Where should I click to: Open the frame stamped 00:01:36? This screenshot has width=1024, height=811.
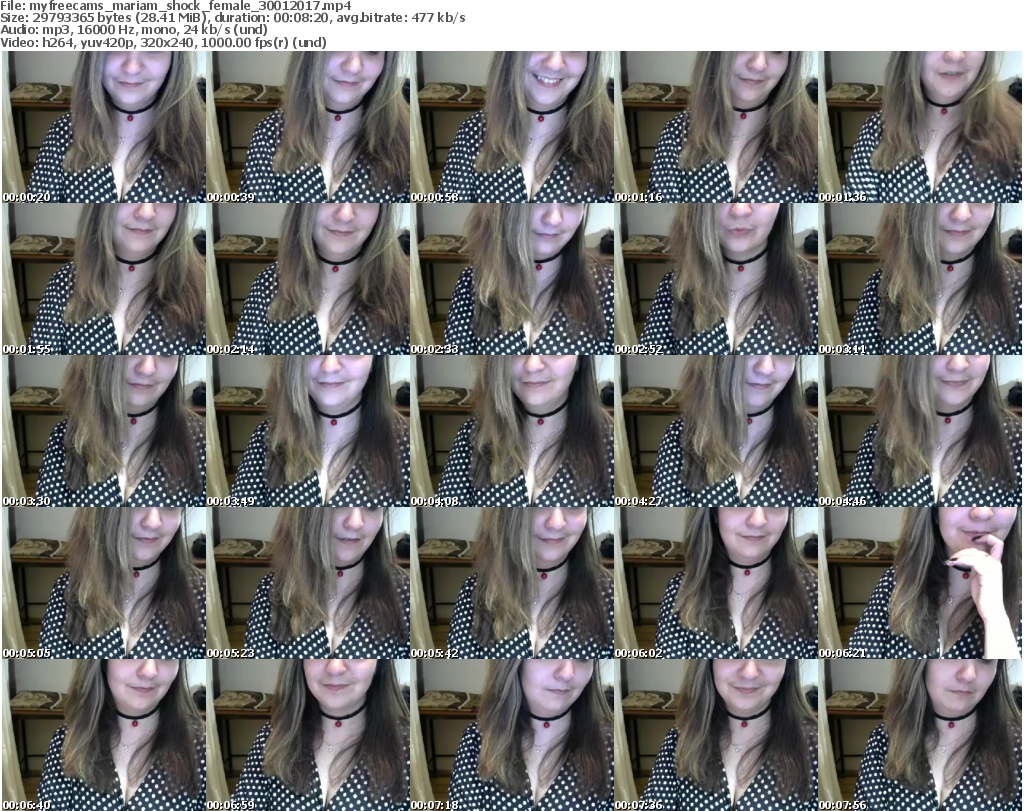pos(920,127)
